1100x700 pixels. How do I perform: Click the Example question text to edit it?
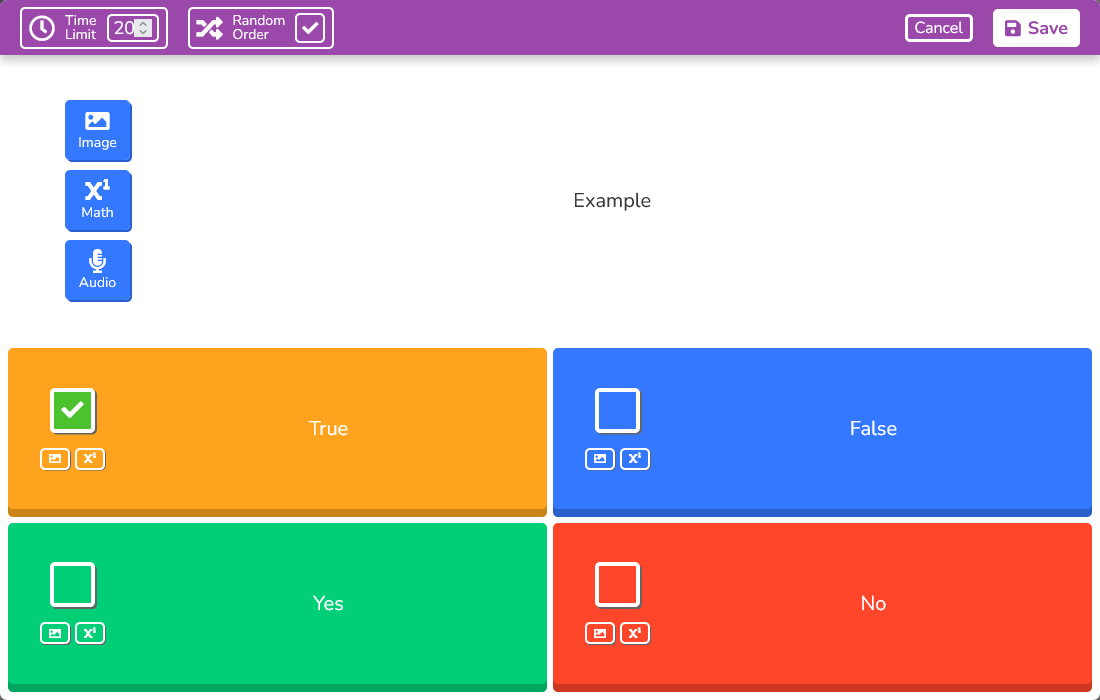coord(611,201)
